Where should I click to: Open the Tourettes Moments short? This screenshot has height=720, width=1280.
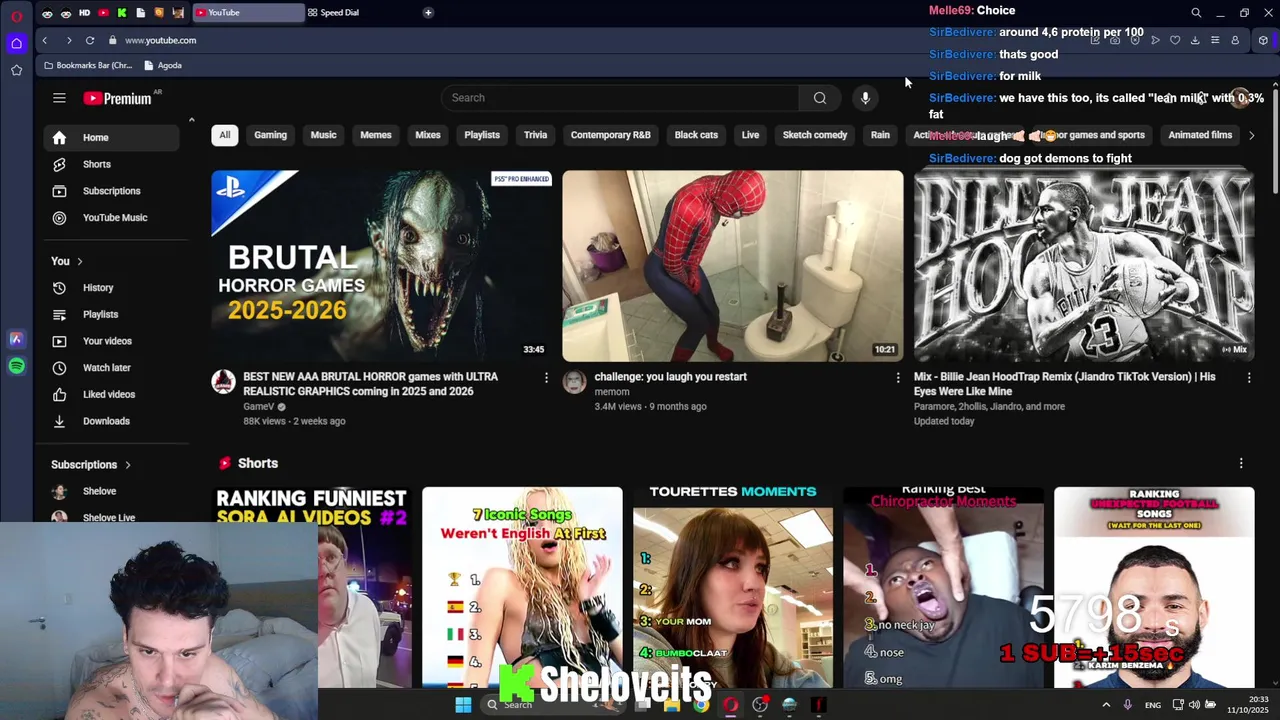click(732, 587)
